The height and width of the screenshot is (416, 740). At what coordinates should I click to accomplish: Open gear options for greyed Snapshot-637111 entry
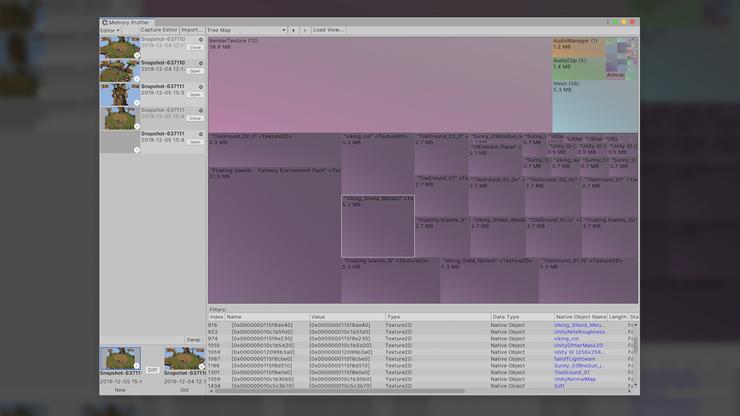[x=201, y=110]
